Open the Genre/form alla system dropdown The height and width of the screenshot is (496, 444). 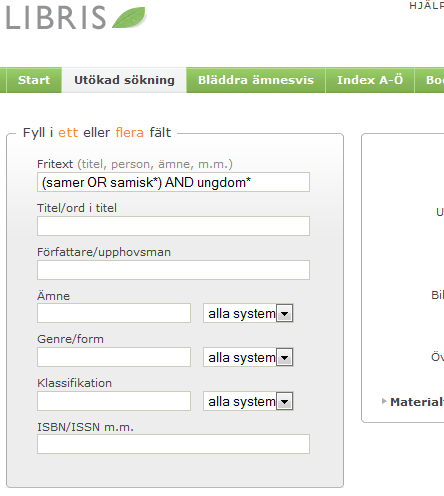pos(248,357)
